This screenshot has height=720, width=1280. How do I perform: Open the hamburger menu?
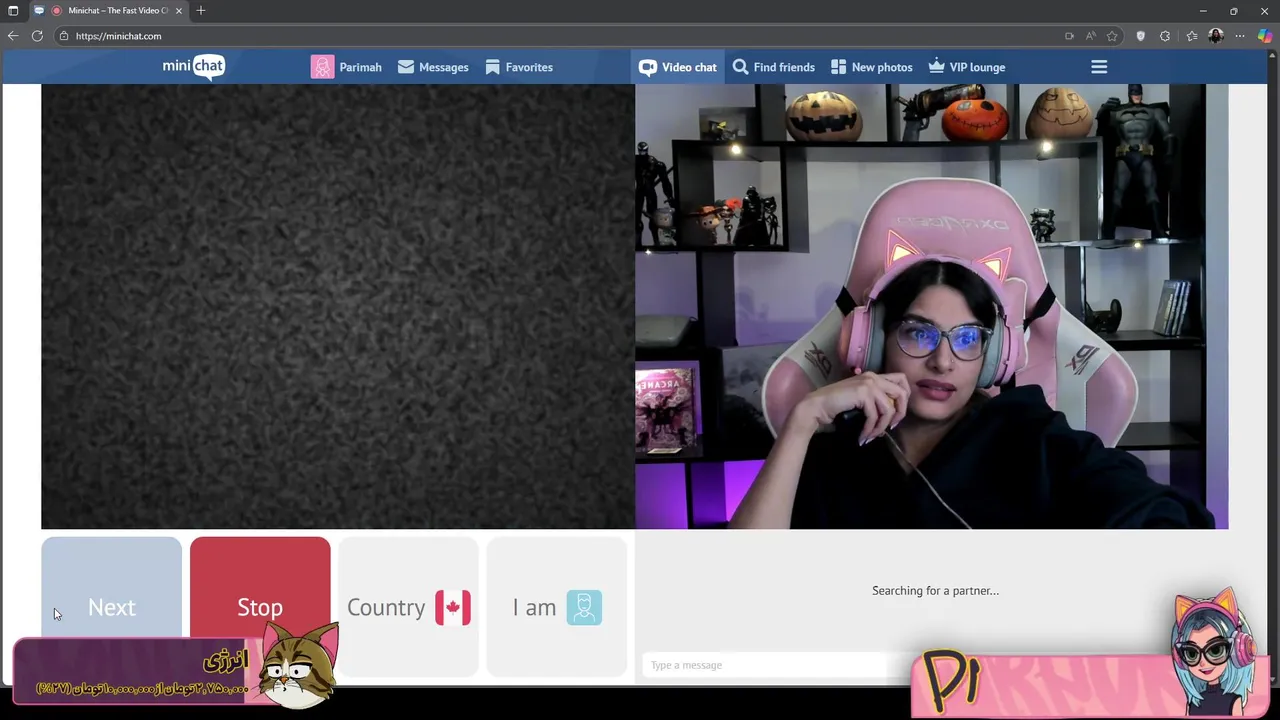tap(1099, 67)
